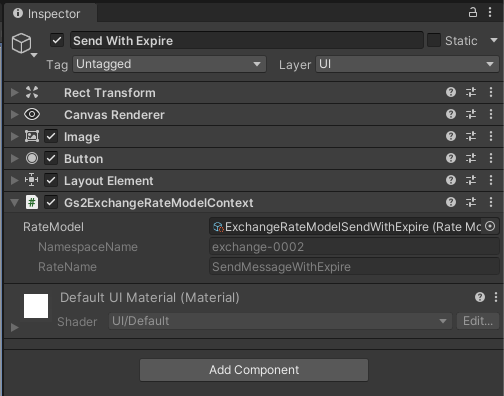
Task: Click the Default UI Material (Material) title
Action: (x=150, y=297)
